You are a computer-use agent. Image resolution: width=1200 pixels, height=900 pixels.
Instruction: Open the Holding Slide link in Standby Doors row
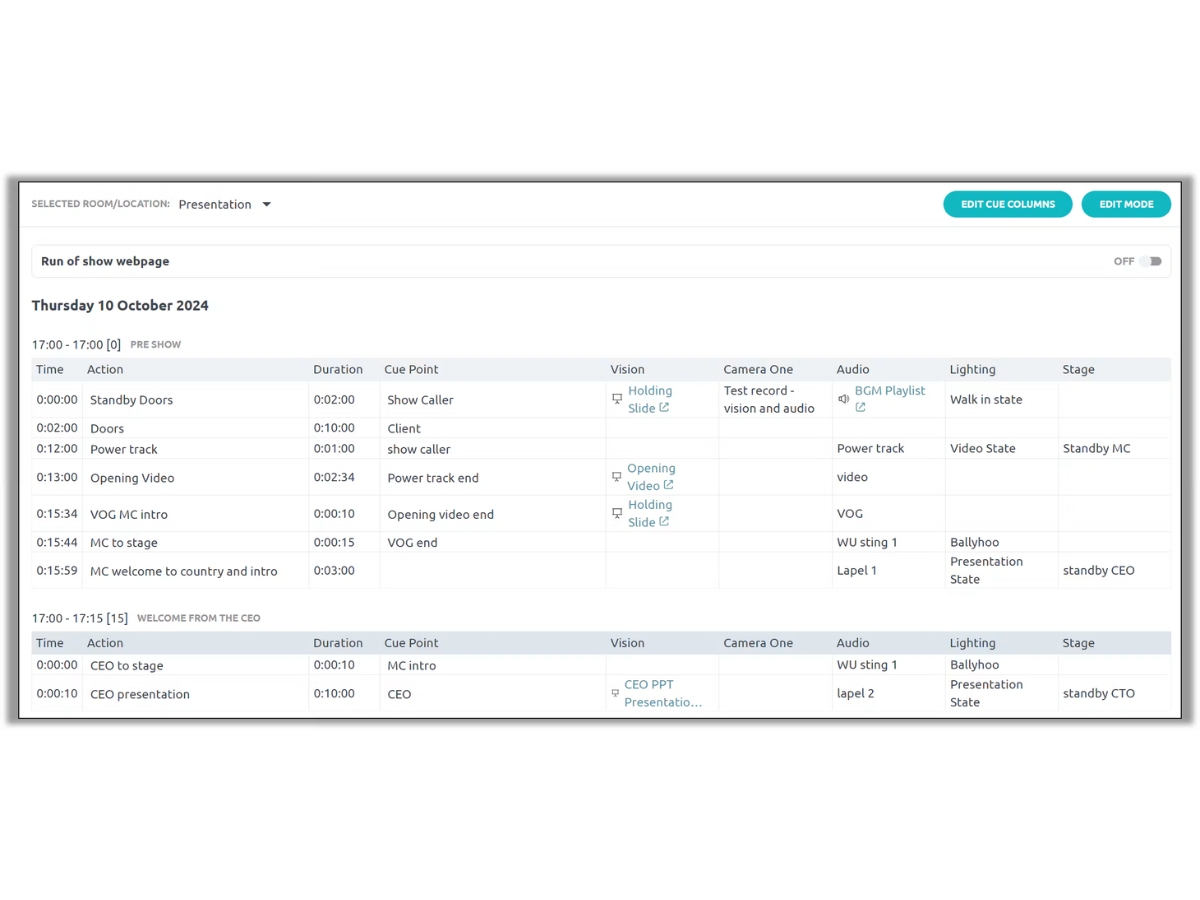[650, 399]
